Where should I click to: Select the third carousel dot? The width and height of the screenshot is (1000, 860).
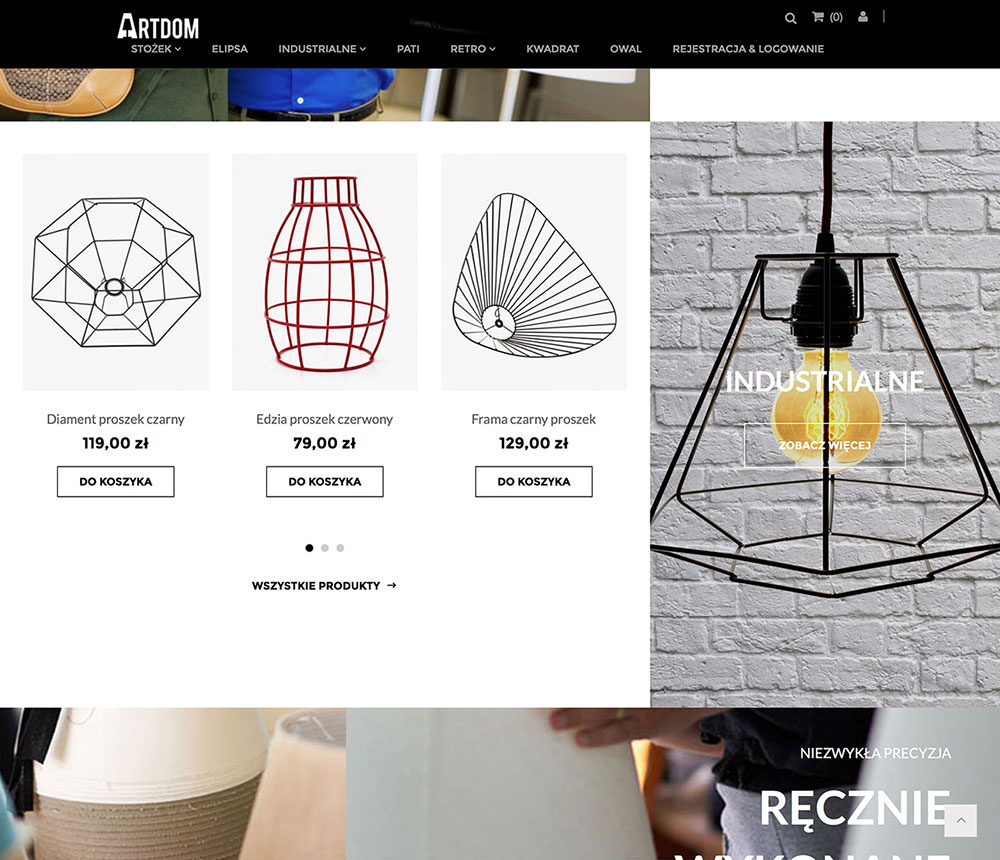coord(340,548)
